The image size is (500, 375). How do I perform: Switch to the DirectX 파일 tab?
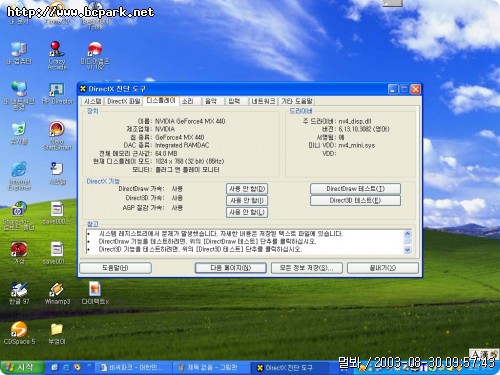[x=124, y=101]
